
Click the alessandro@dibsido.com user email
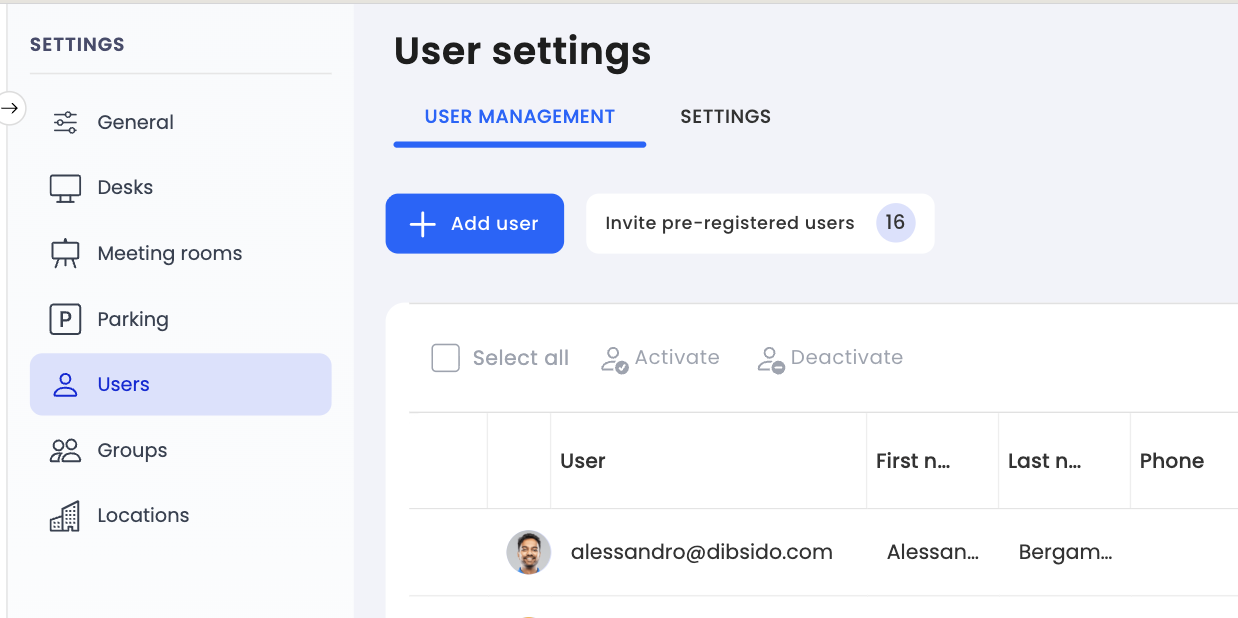701,552
